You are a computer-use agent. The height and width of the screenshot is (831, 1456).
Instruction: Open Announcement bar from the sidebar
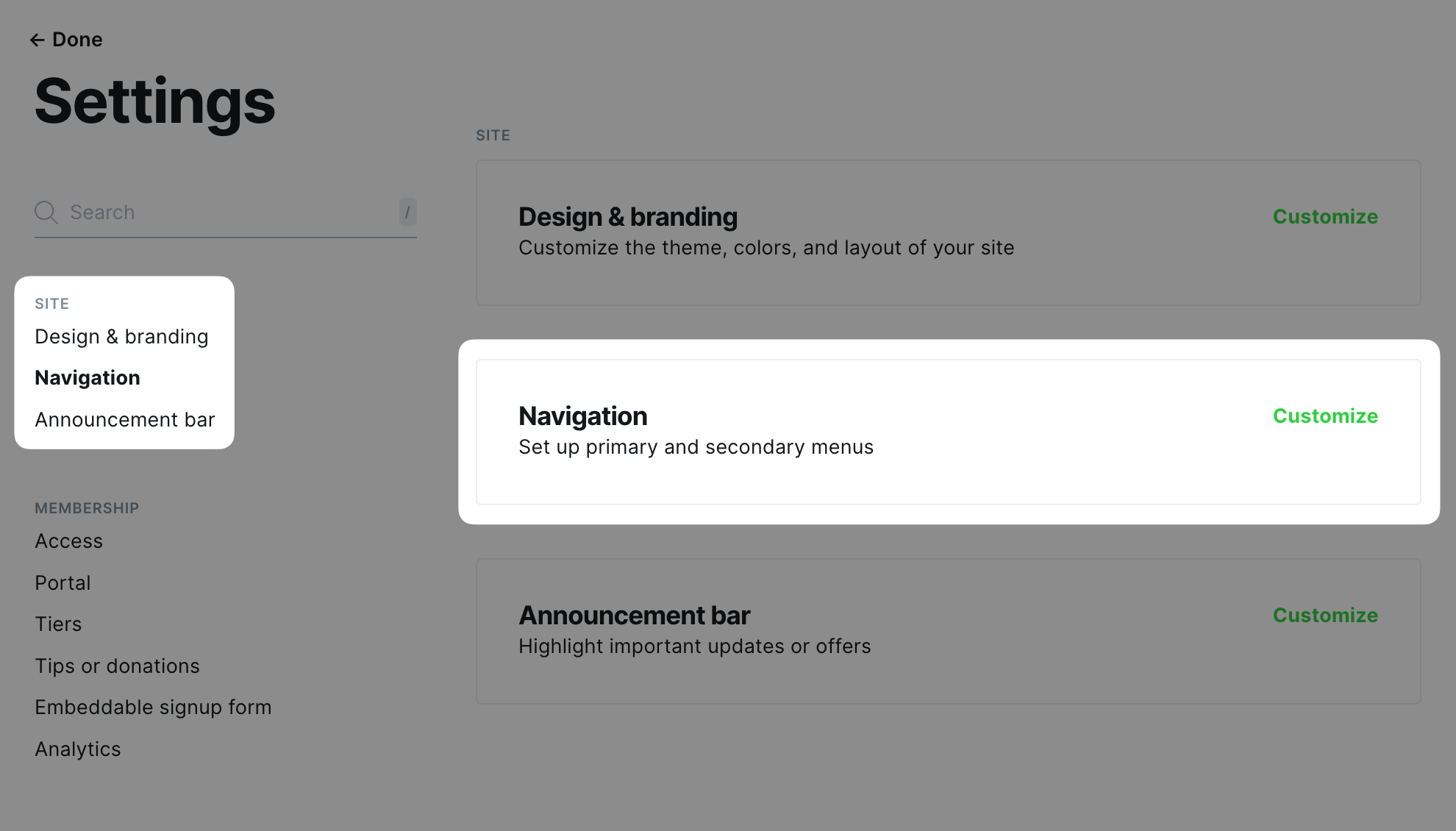pos(125,419)
